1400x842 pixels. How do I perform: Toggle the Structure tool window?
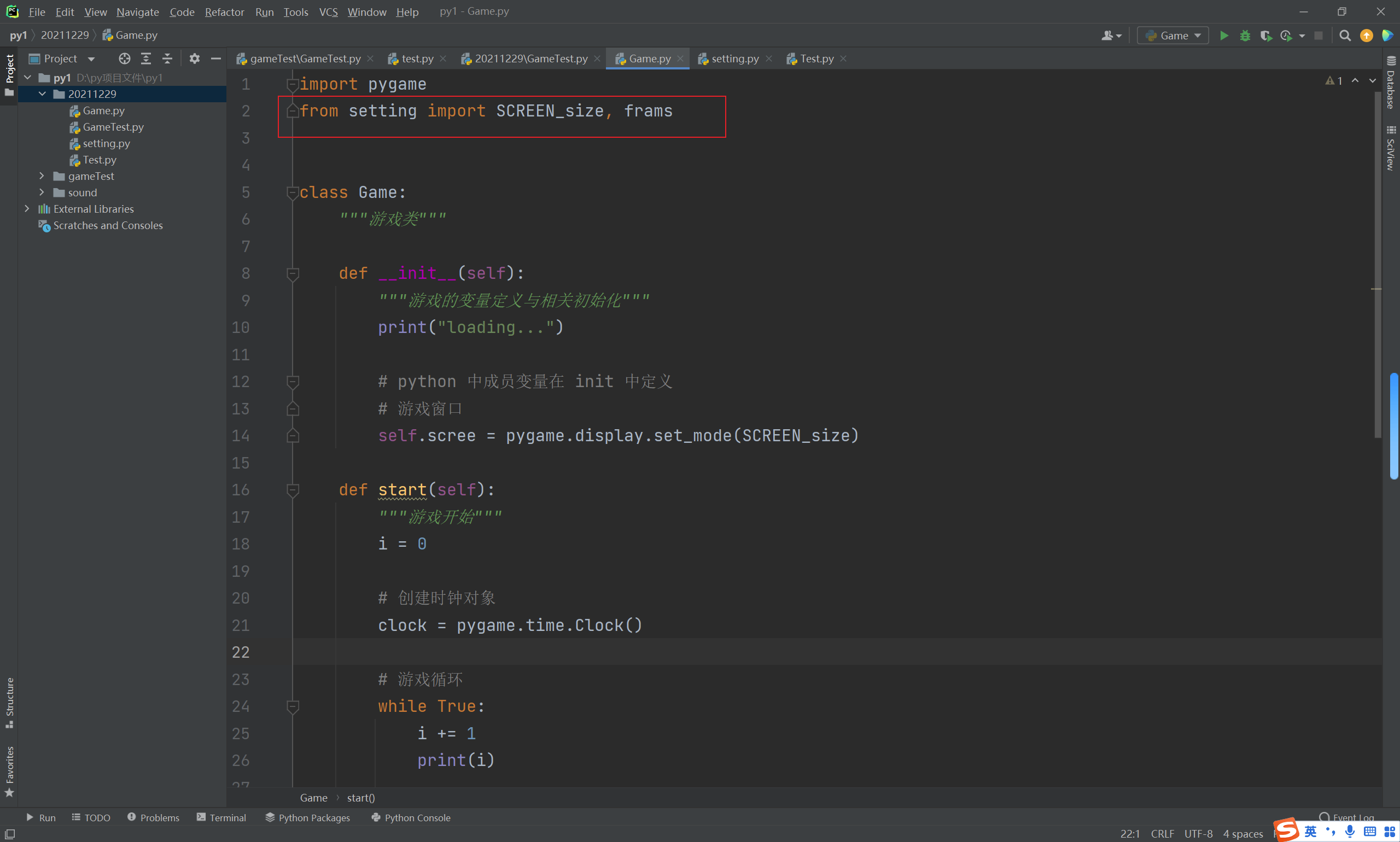(x=9, y=702)
